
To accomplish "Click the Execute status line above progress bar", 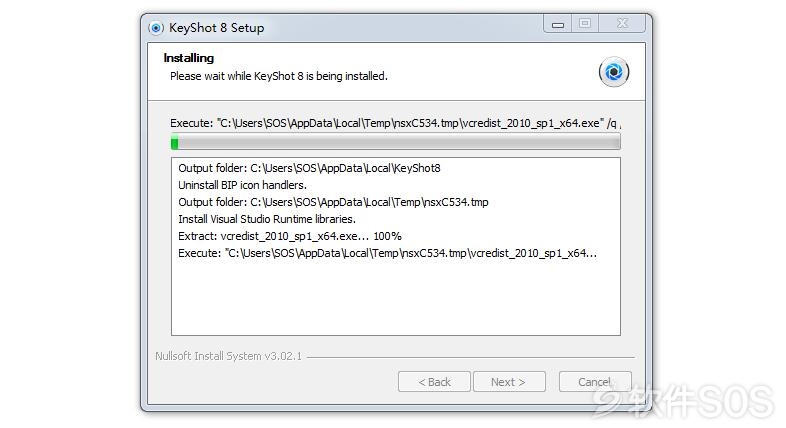I will pos(395,123).
